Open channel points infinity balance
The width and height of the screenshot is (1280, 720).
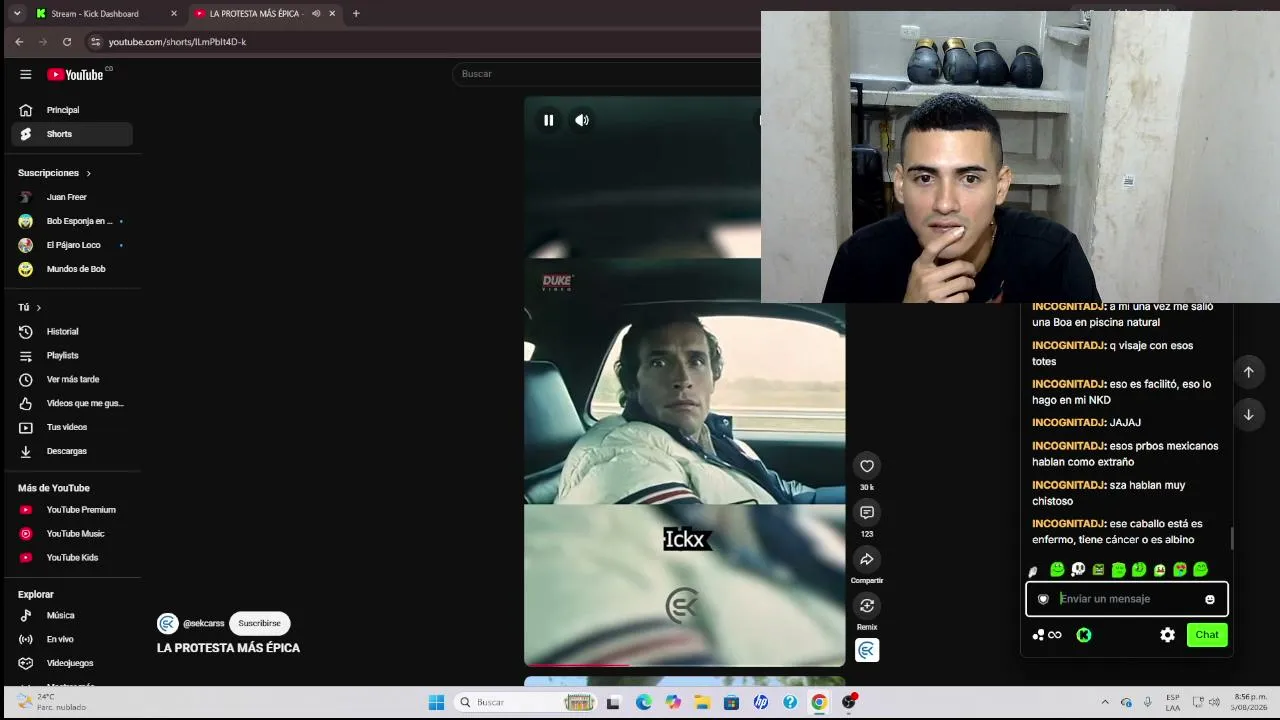click(x=1047, y=635)
